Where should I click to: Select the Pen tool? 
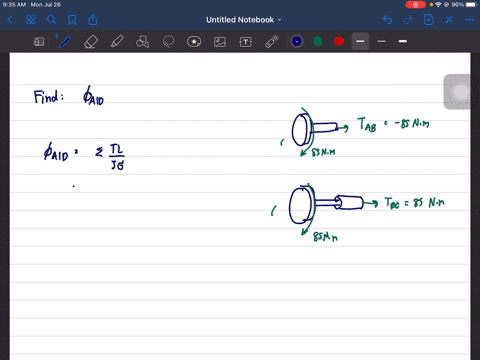tap(64, 42)
